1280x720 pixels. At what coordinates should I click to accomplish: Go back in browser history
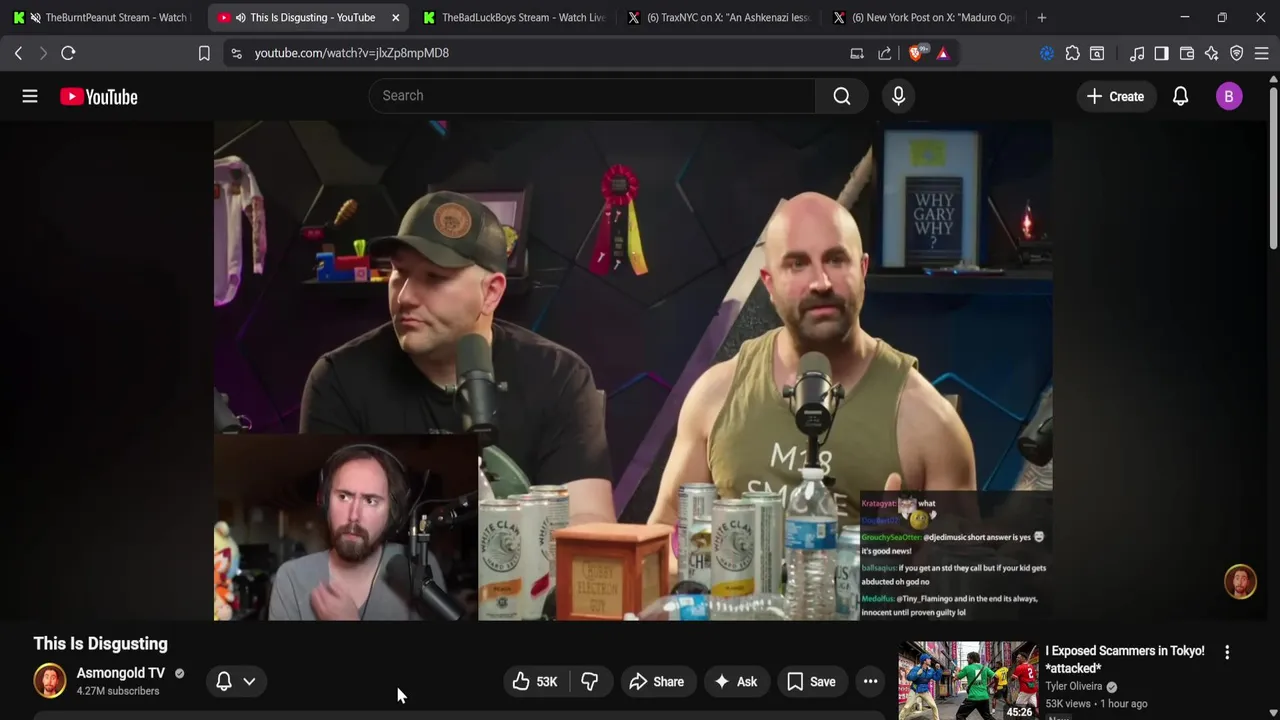coord(18,53)
